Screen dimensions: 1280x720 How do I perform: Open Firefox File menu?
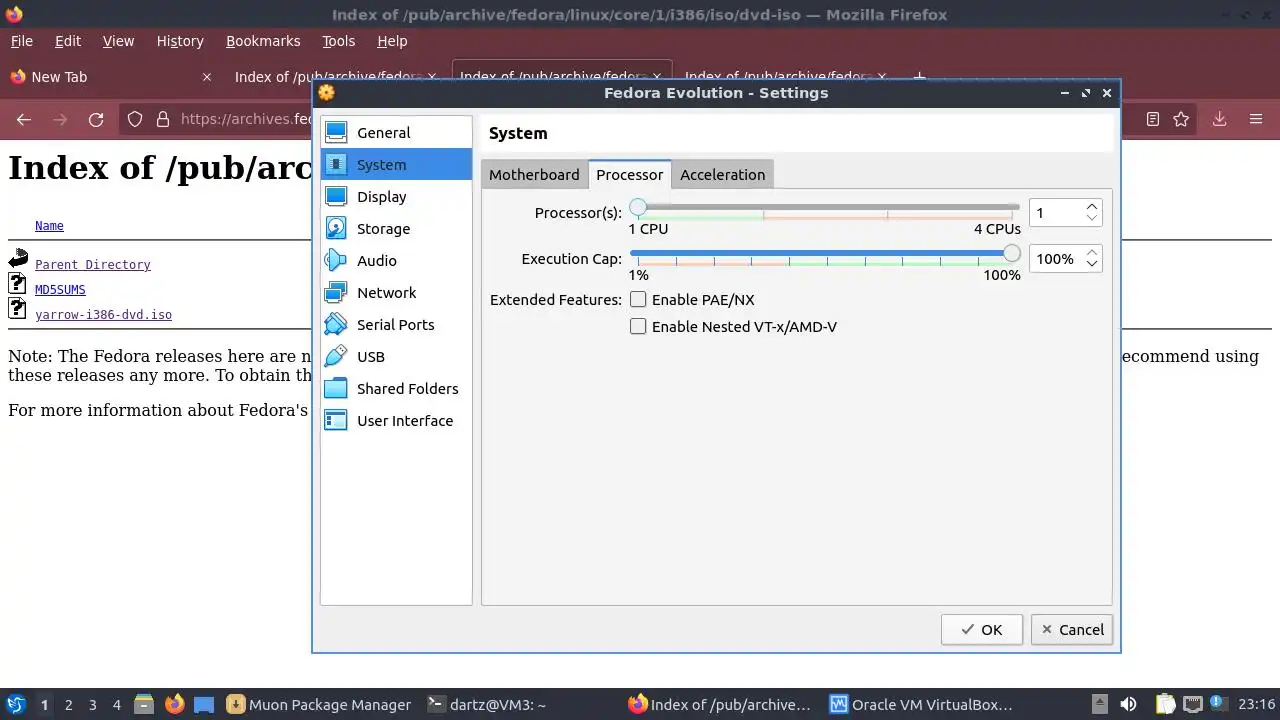pyautogui.click(x=21, y=41)
